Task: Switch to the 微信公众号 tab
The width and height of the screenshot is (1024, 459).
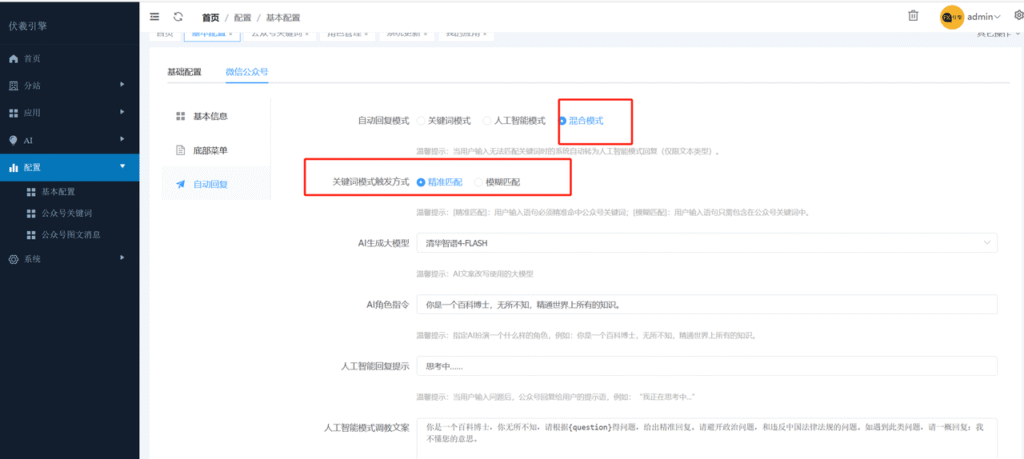Action: (x=247, y=72)
